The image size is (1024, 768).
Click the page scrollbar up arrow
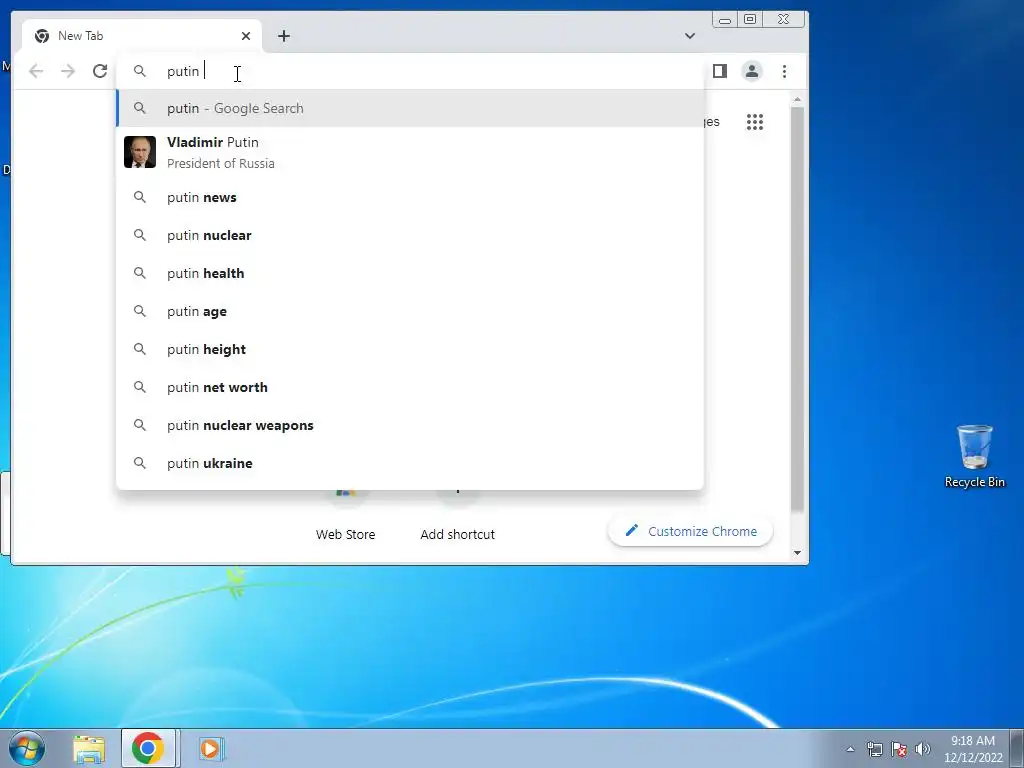coord(797,99)
